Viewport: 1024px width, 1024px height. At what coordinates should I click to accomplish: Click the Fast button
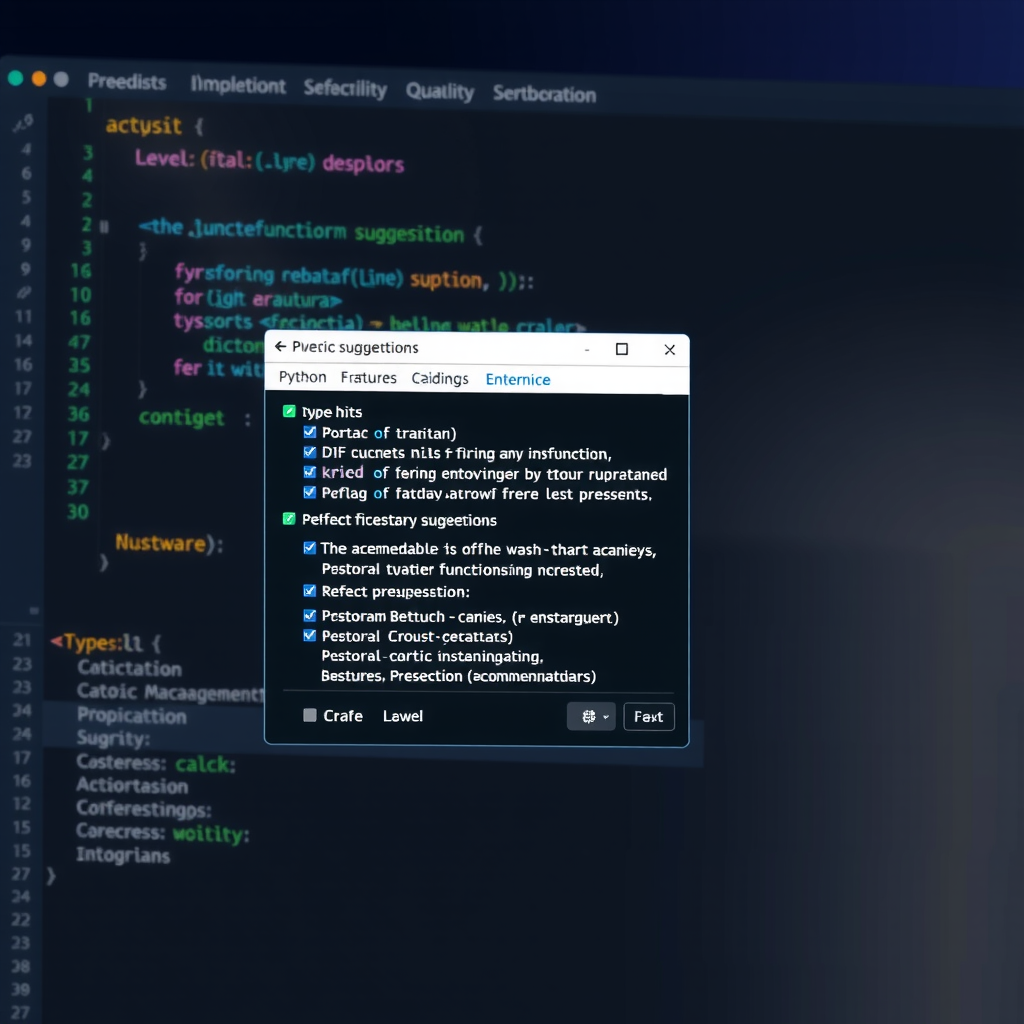point(649,716)
